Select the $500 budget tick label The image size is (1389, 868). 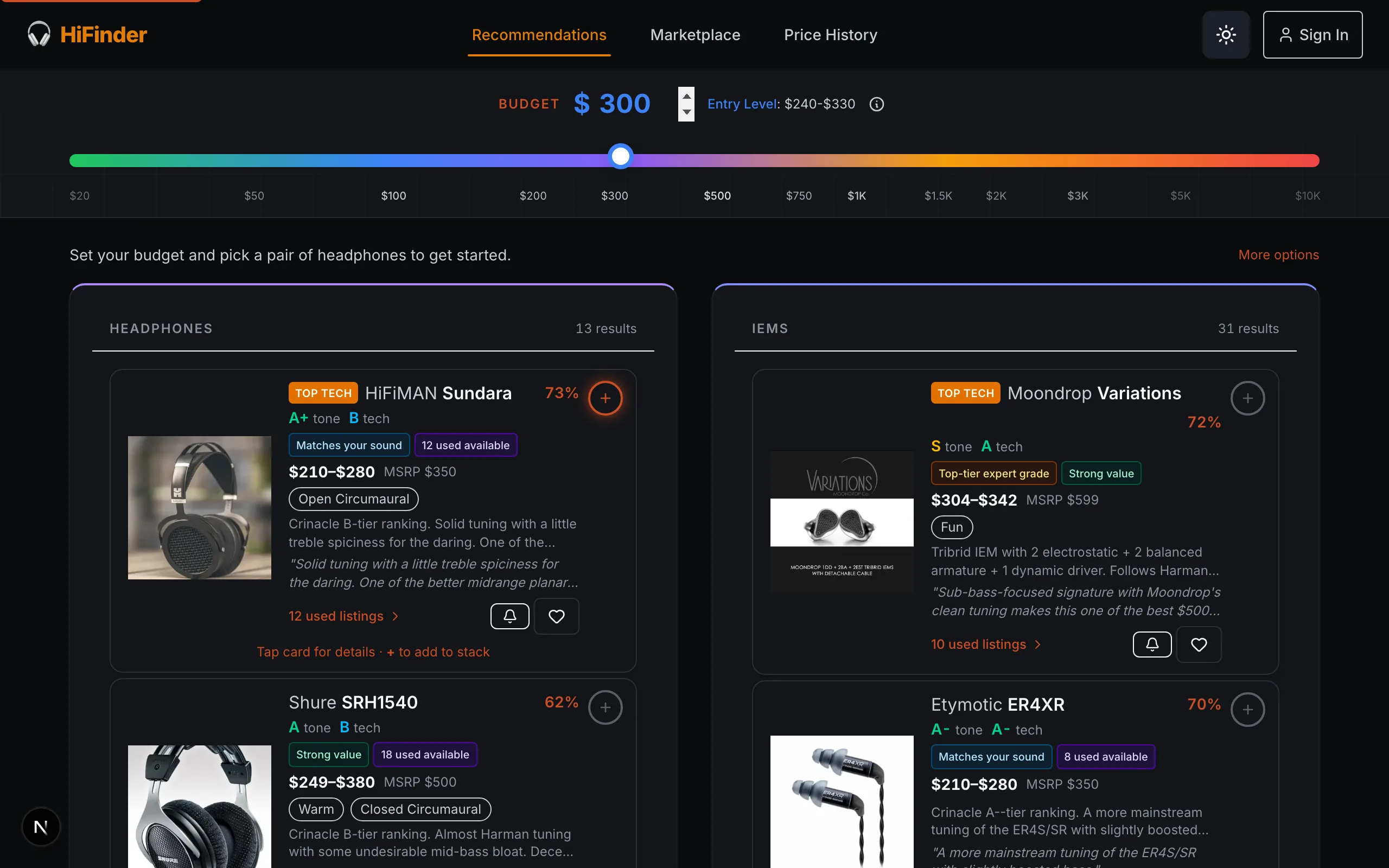click(717, 196)
